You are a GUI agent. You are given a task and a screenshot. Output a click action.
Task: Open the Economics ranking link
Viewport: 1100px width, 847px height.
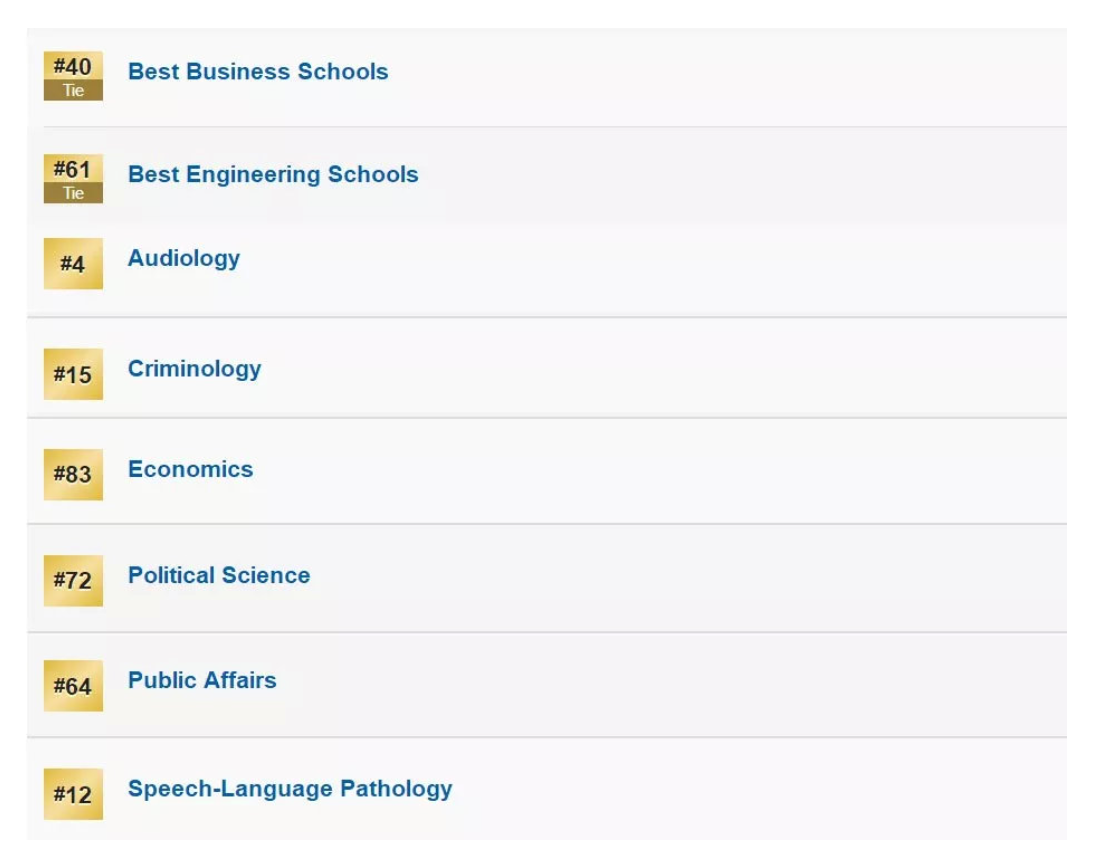[190, 469]
